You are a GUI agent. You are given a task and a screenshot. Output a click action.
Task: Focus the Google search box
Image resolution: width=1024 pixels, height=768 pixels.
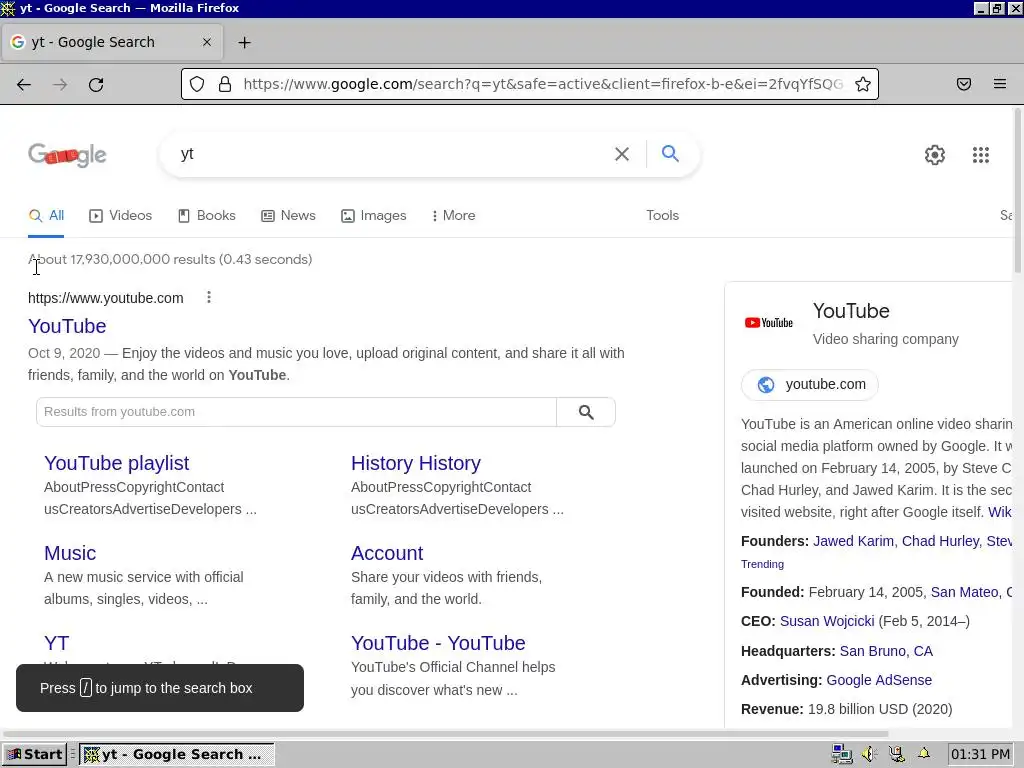392,154
